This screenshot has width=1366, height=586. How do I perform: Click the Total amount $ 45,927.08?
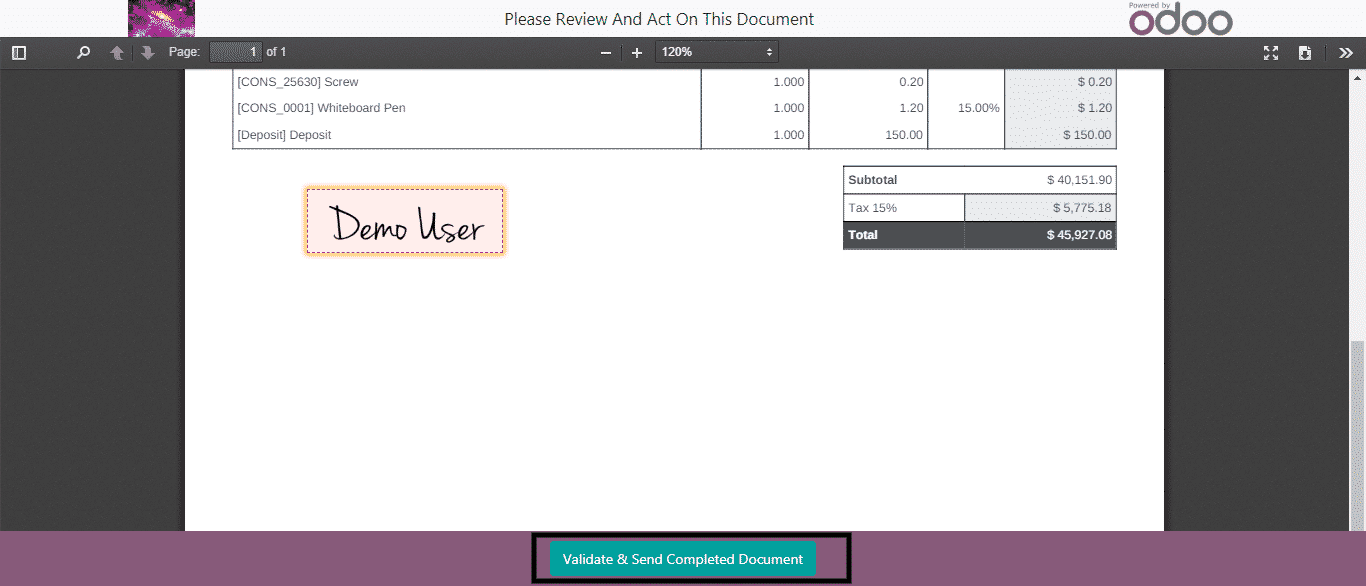(1078, 235)
